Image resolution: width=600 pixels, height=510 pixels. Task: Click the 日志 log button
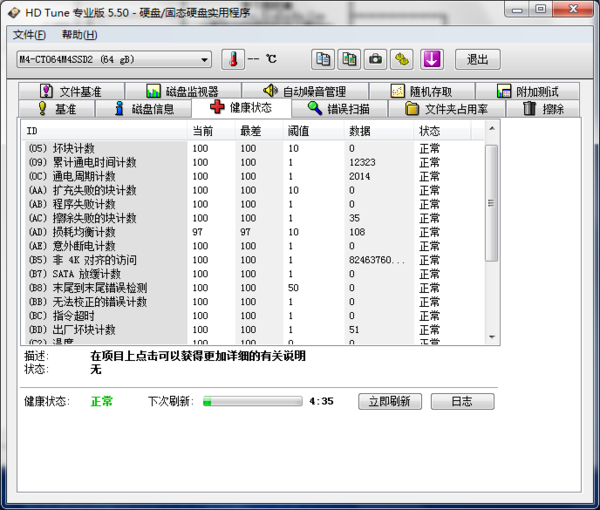click(462, 401)
